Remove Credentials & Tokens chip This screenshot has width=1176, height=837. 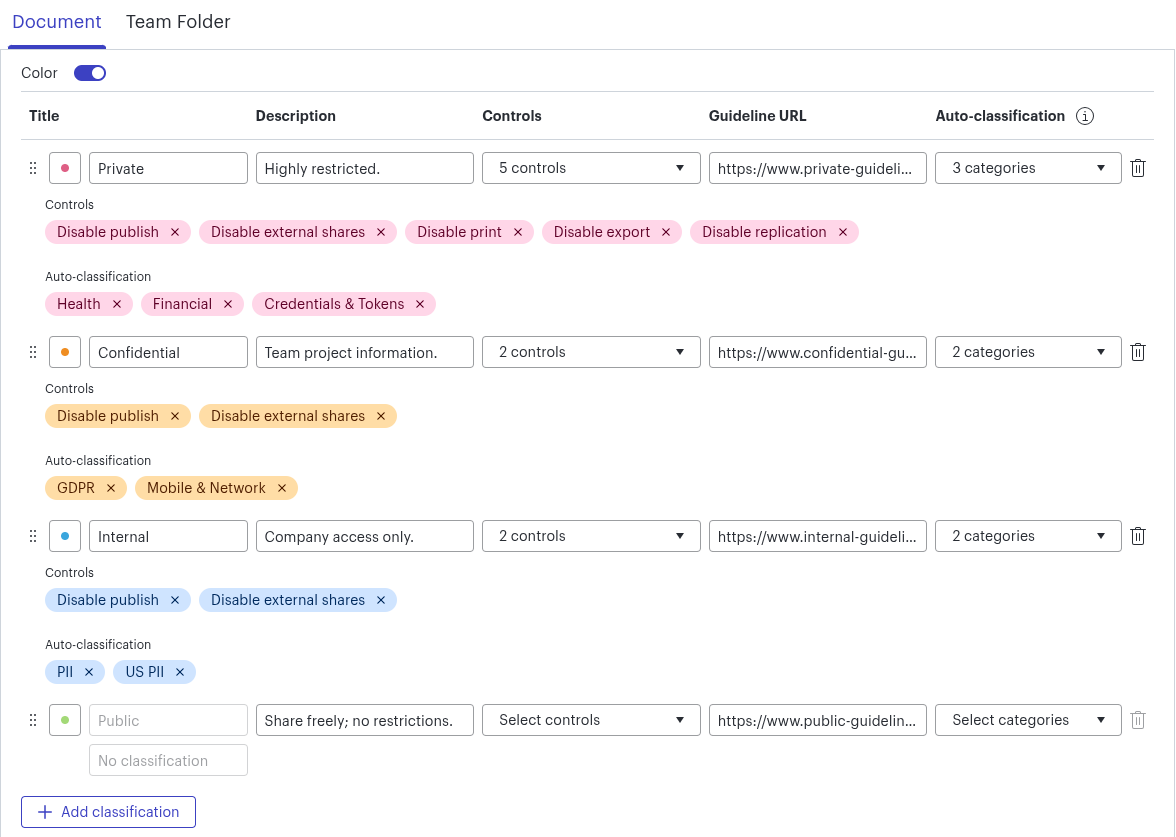(x=420, y=304)
